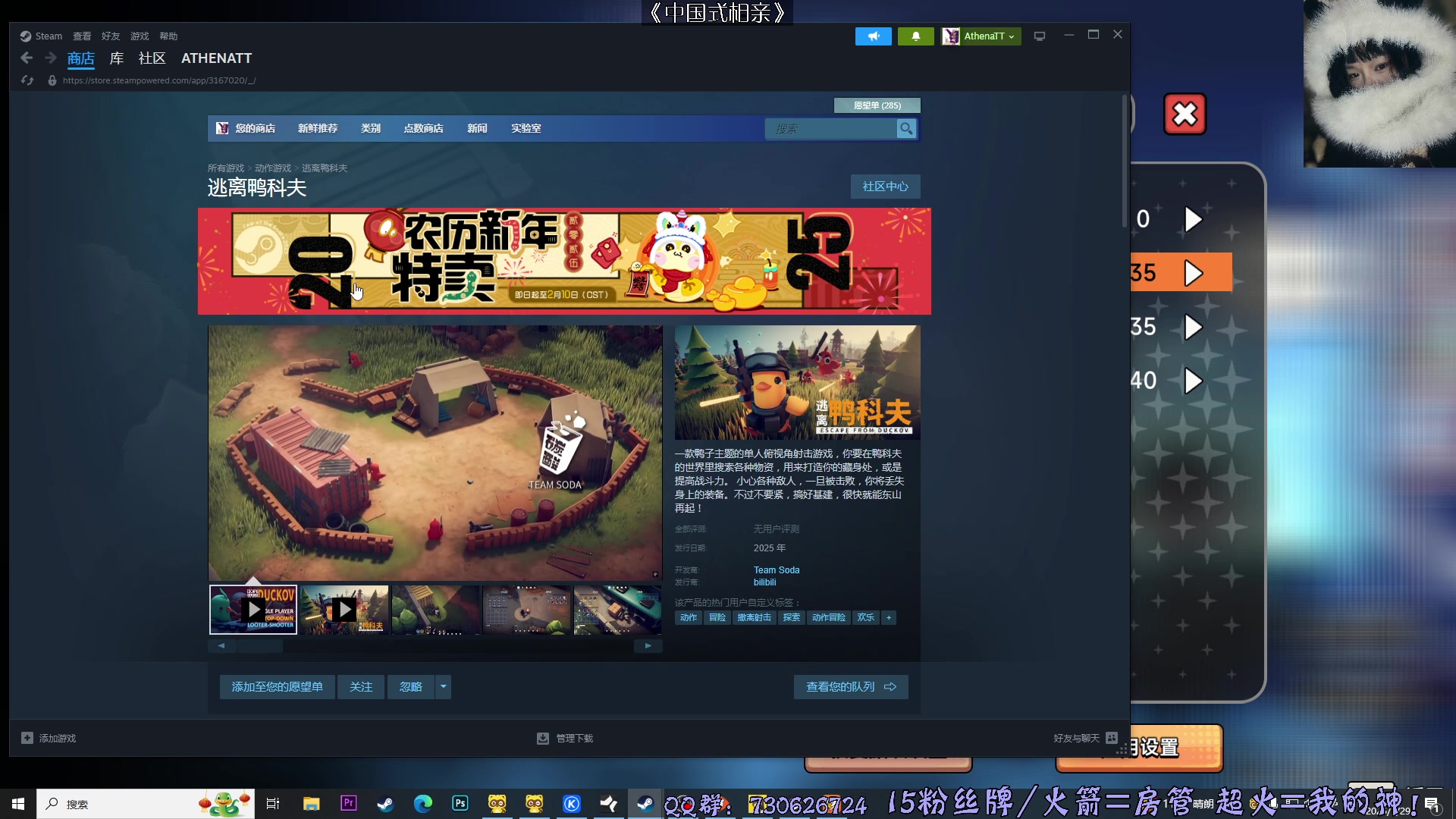Open the 愿望单 (285) wishlist button
This screenshot has width=1456, height=819.
877,105
